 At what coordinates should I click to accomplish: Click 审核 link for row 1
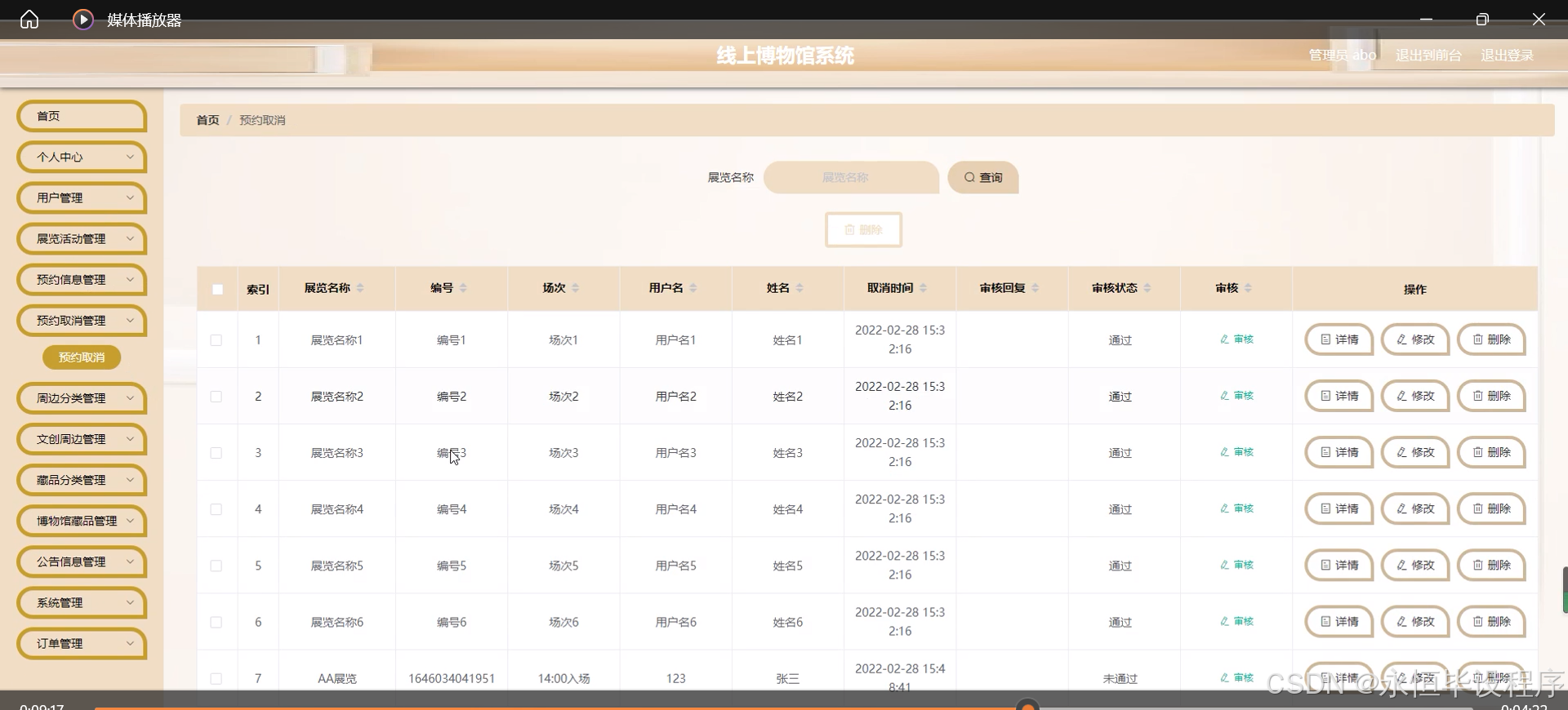pos(1236,339)
